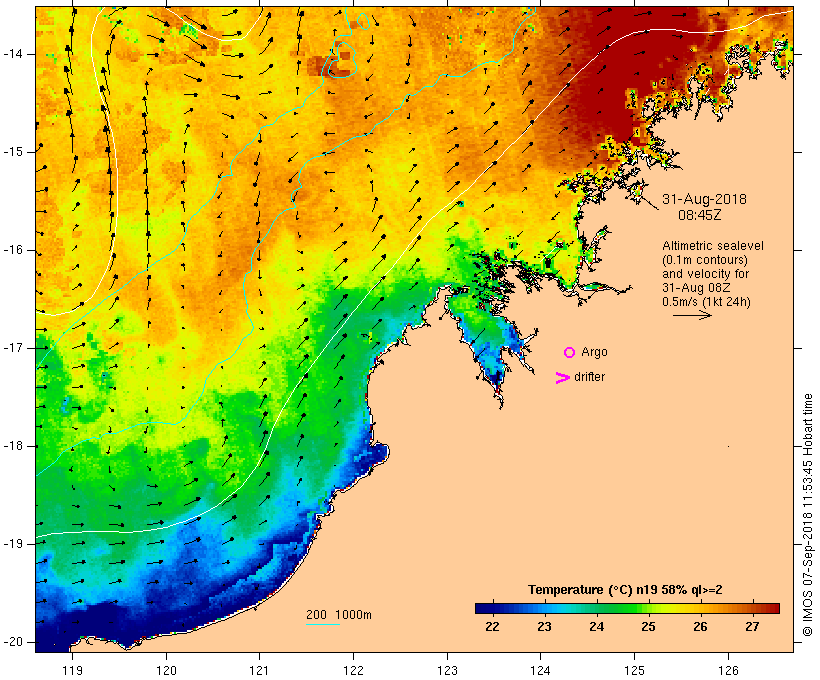Click the longitude label 124
Viewport: 820px width, 680px height.
click(540, 670)
